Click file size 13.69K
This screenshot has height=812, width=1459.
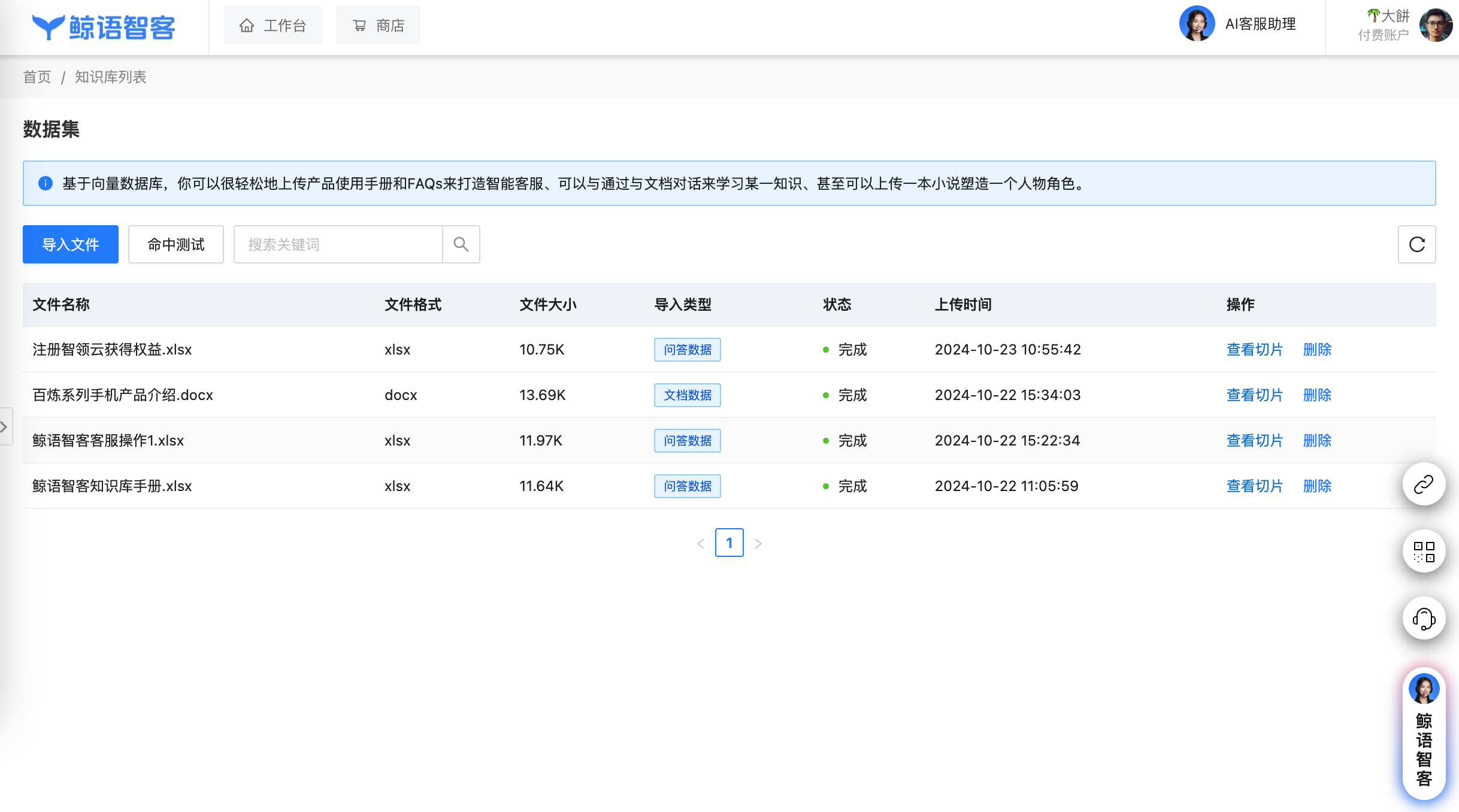tap(543, 395)
